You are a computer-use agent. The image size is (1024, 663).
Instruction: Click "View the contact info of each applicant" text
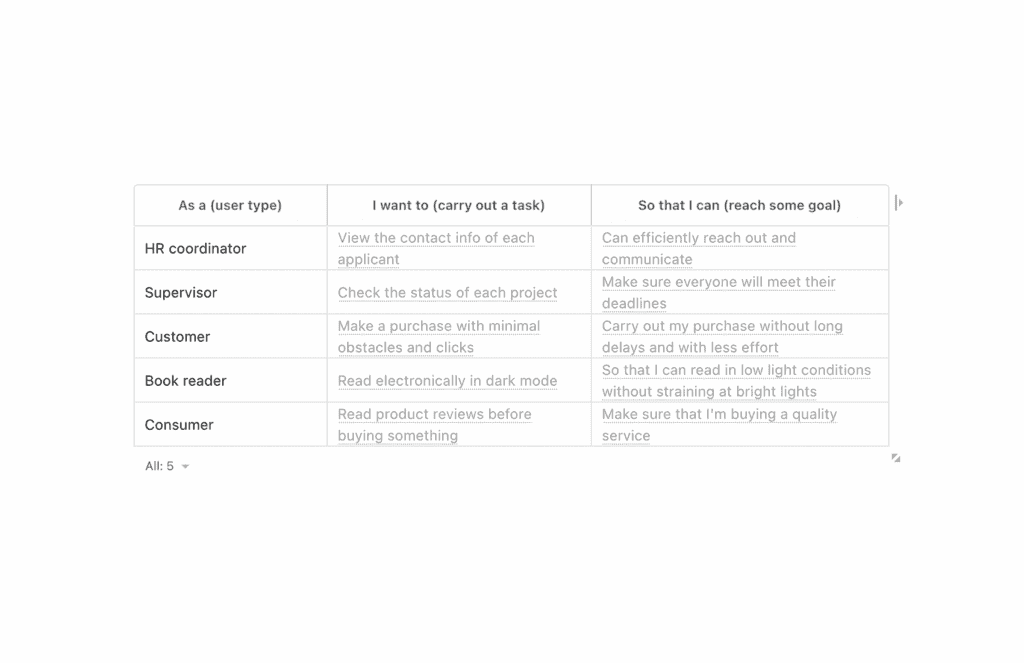tap(436, 239)
